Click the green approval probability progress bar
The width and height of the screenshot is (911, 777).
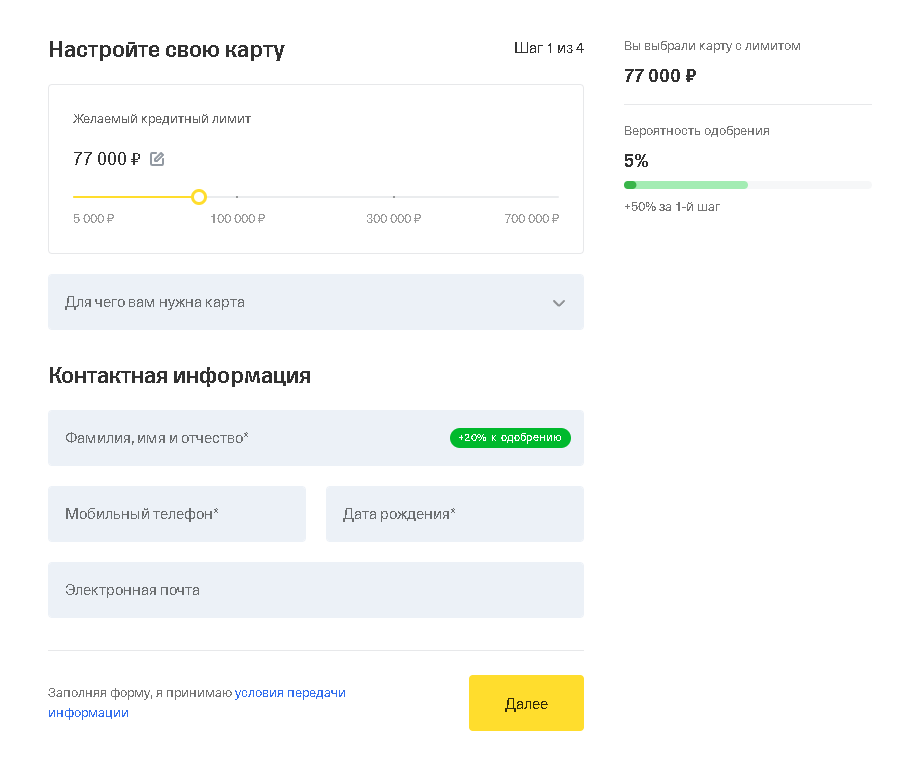(686, 185)
